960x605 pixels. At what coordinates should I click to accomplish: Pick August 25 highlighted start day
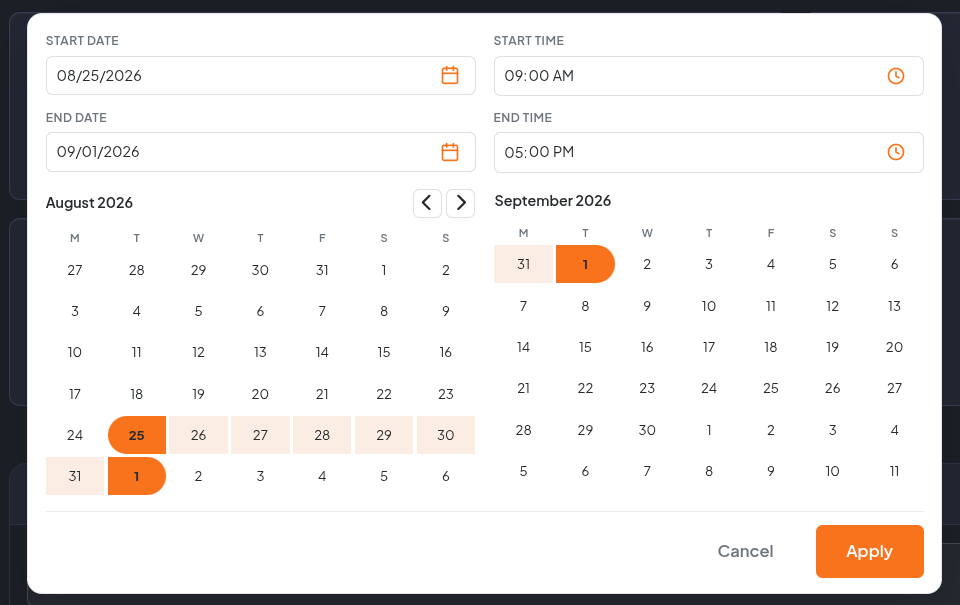coord(137,435)
